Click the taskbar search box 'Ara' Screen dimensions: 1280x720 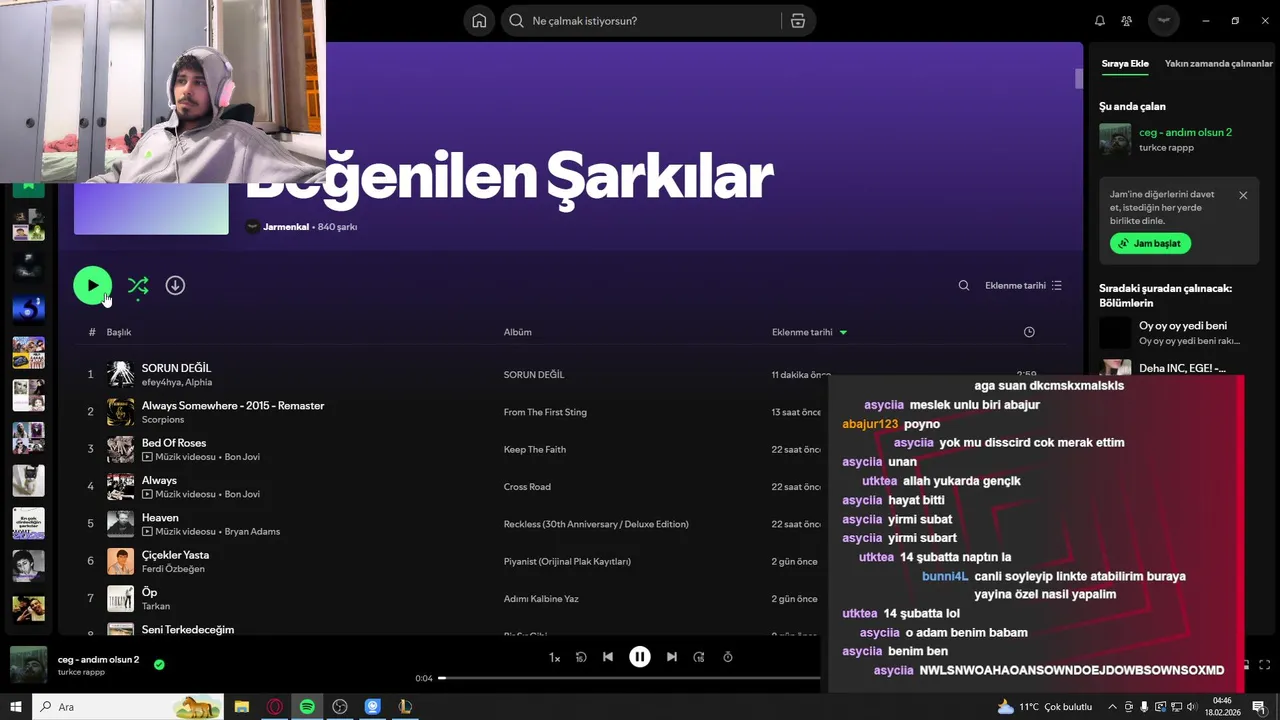click(x=128, y=707)
